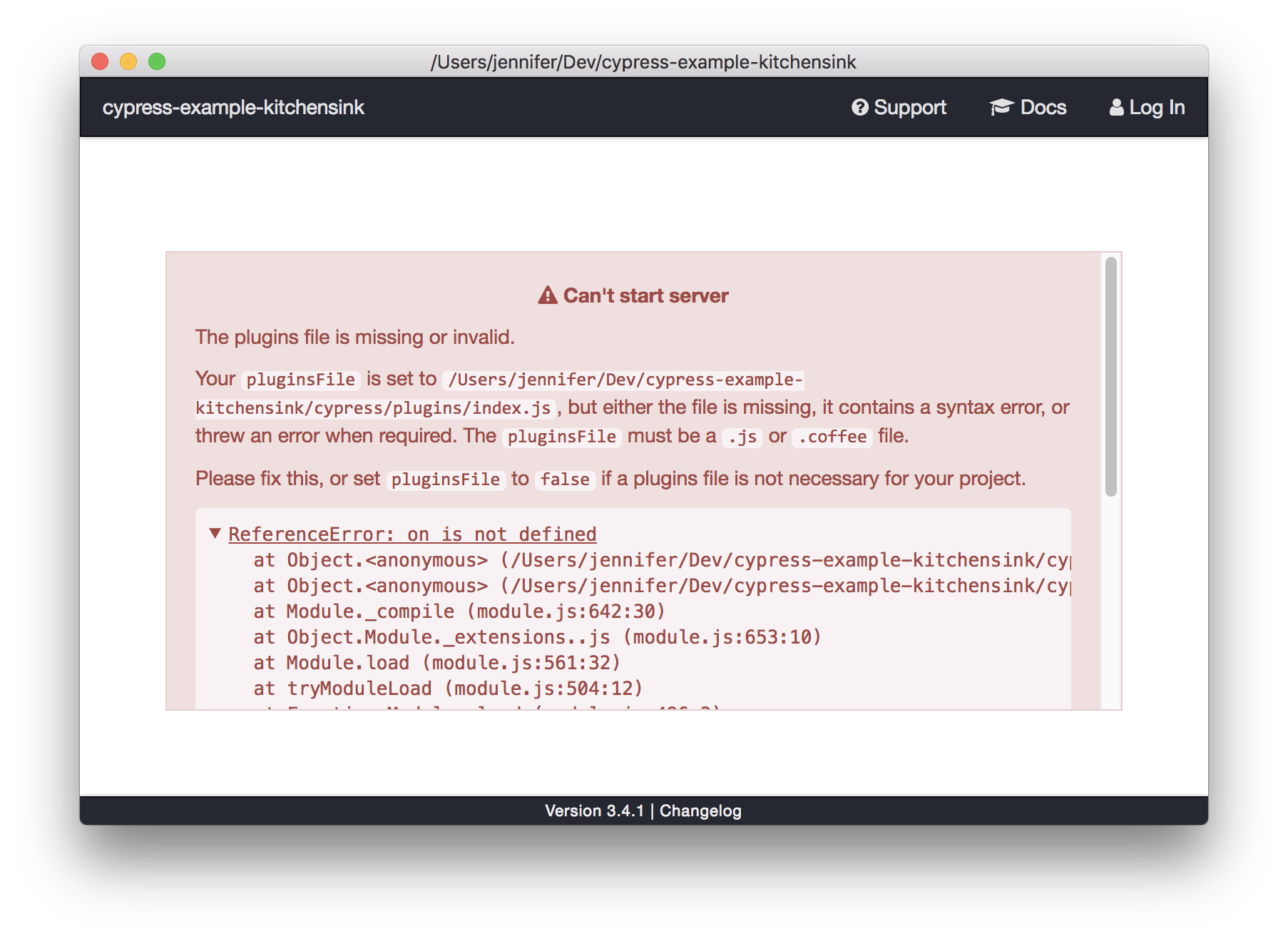Collapse the ReferenceError stack trace triangle
The height and width of the screenshot is (939, 1288).
[215, 533]
